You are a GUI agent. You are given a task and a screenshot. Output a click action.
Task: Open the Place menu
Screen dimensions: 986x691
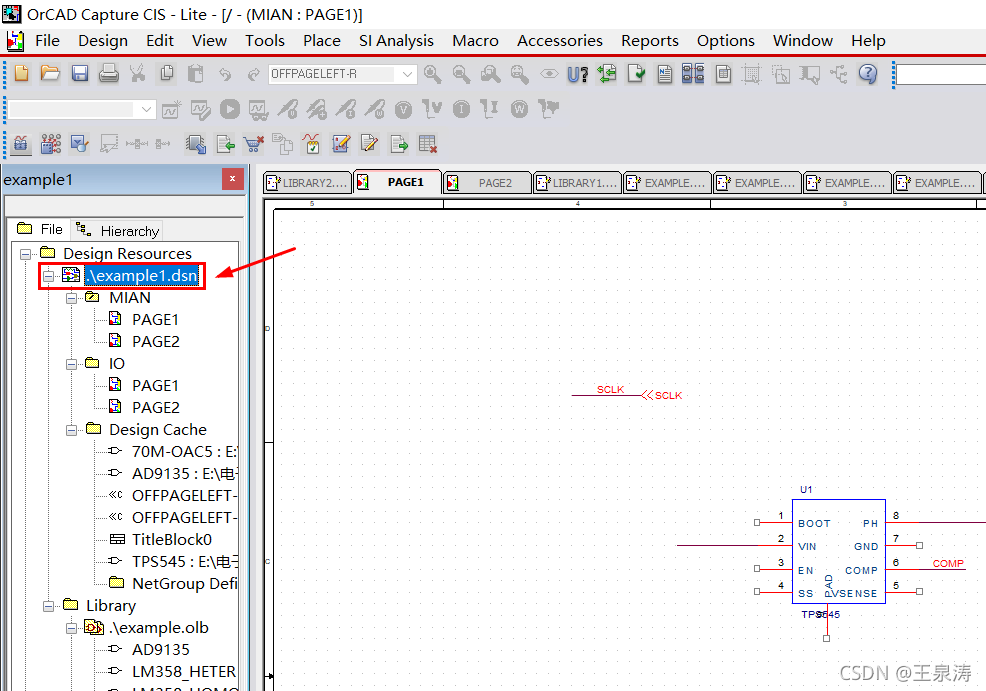[x=321, y=41]
